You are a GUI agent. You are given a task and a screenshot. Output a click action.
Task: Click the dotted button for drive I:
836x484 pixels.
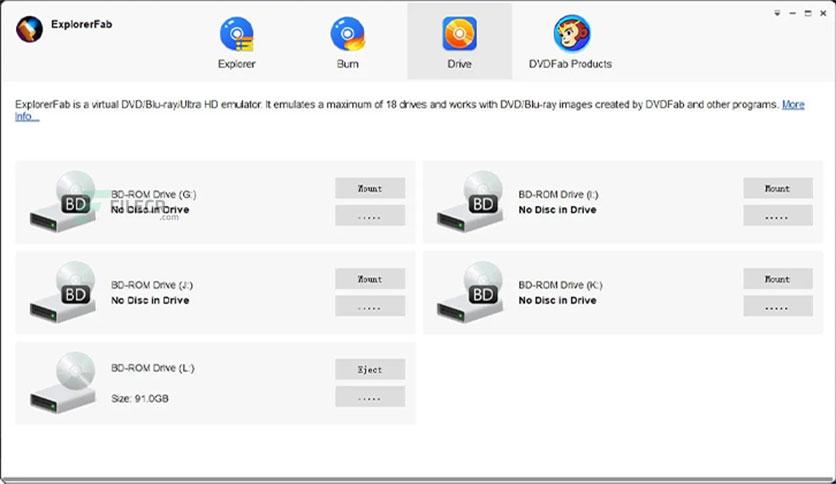pyautogui.click(x=778, y=216)
